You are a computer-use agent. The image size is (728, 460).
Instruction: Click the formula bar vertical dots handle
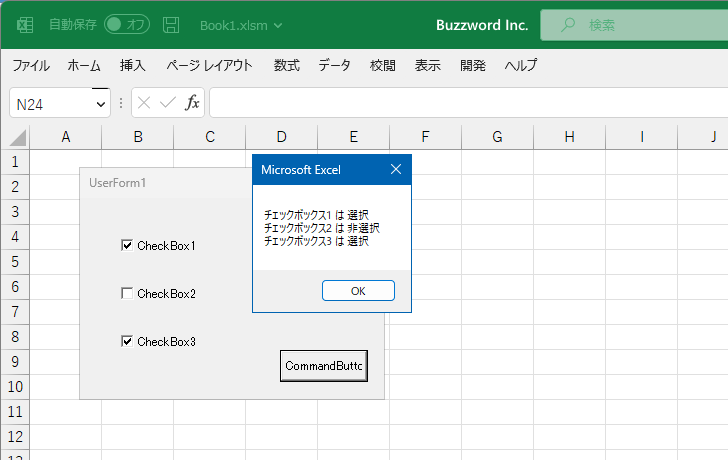tap(121, 103)
